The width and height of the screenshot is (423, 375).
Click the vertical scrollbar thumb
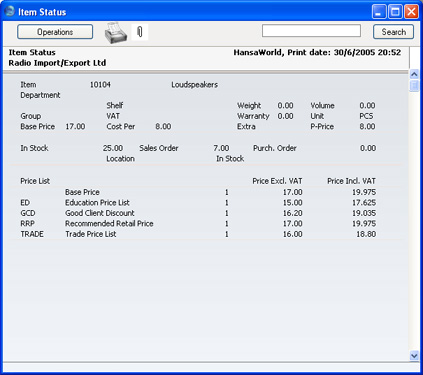[x=414, y=86]
